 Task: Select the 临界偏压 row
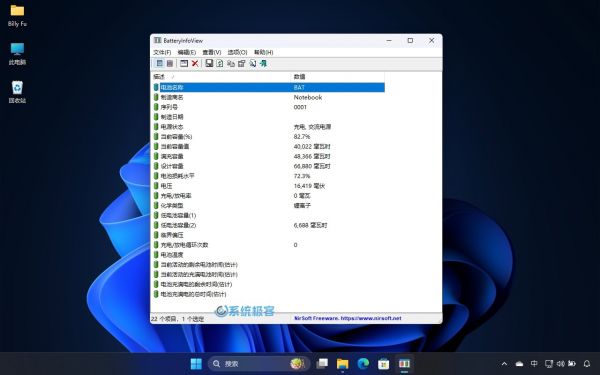[x=268, y=235]
